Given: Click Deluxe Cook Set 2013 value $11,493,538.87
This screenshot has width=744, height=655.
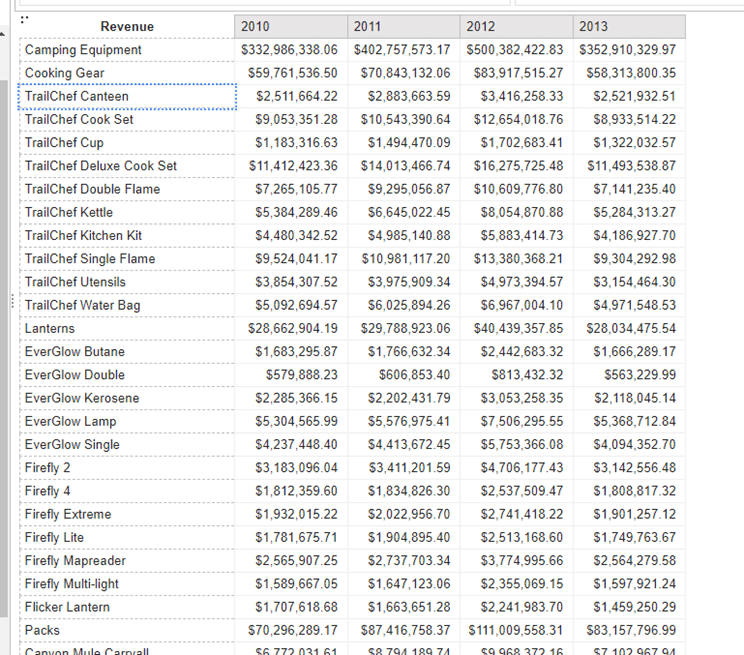Looking at the screenshot, I should (632, 166).
